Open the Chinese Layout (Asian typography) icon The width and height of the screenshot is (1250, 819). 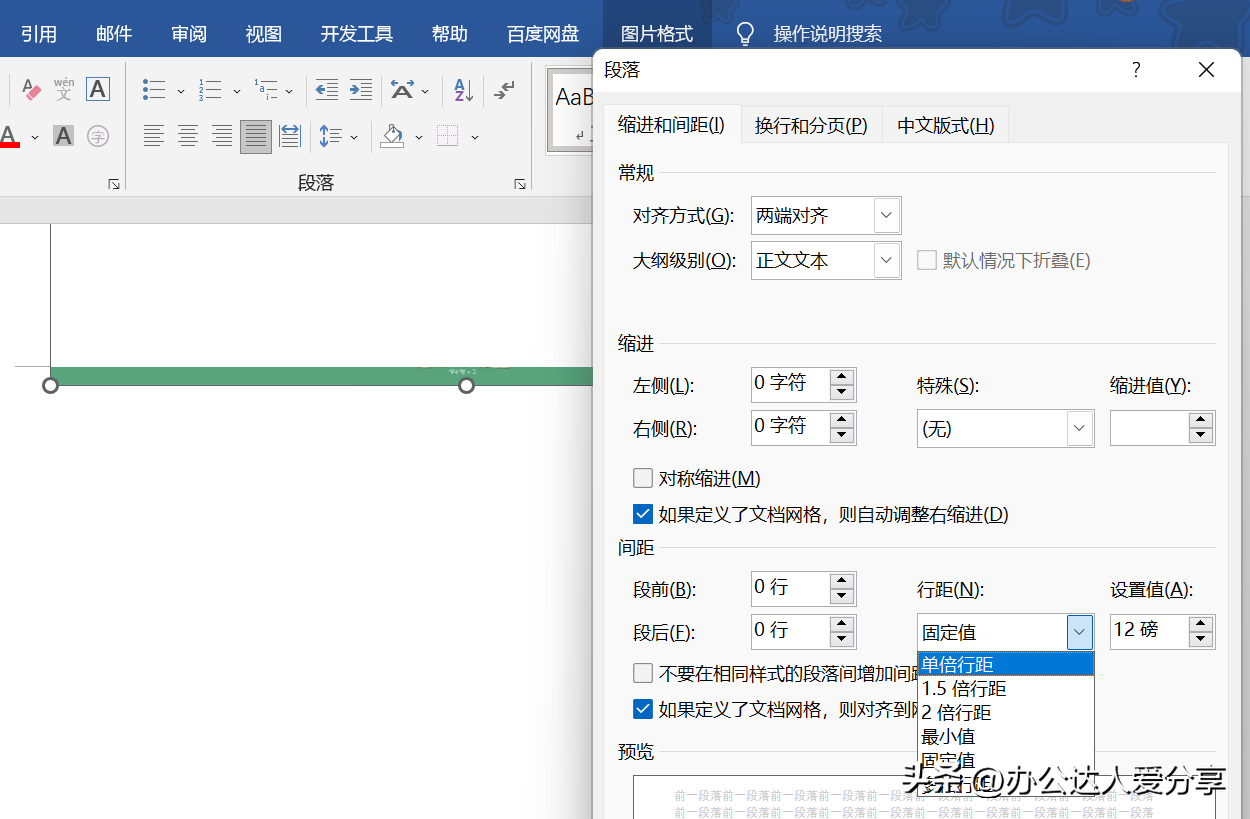(x=403, y=90)
